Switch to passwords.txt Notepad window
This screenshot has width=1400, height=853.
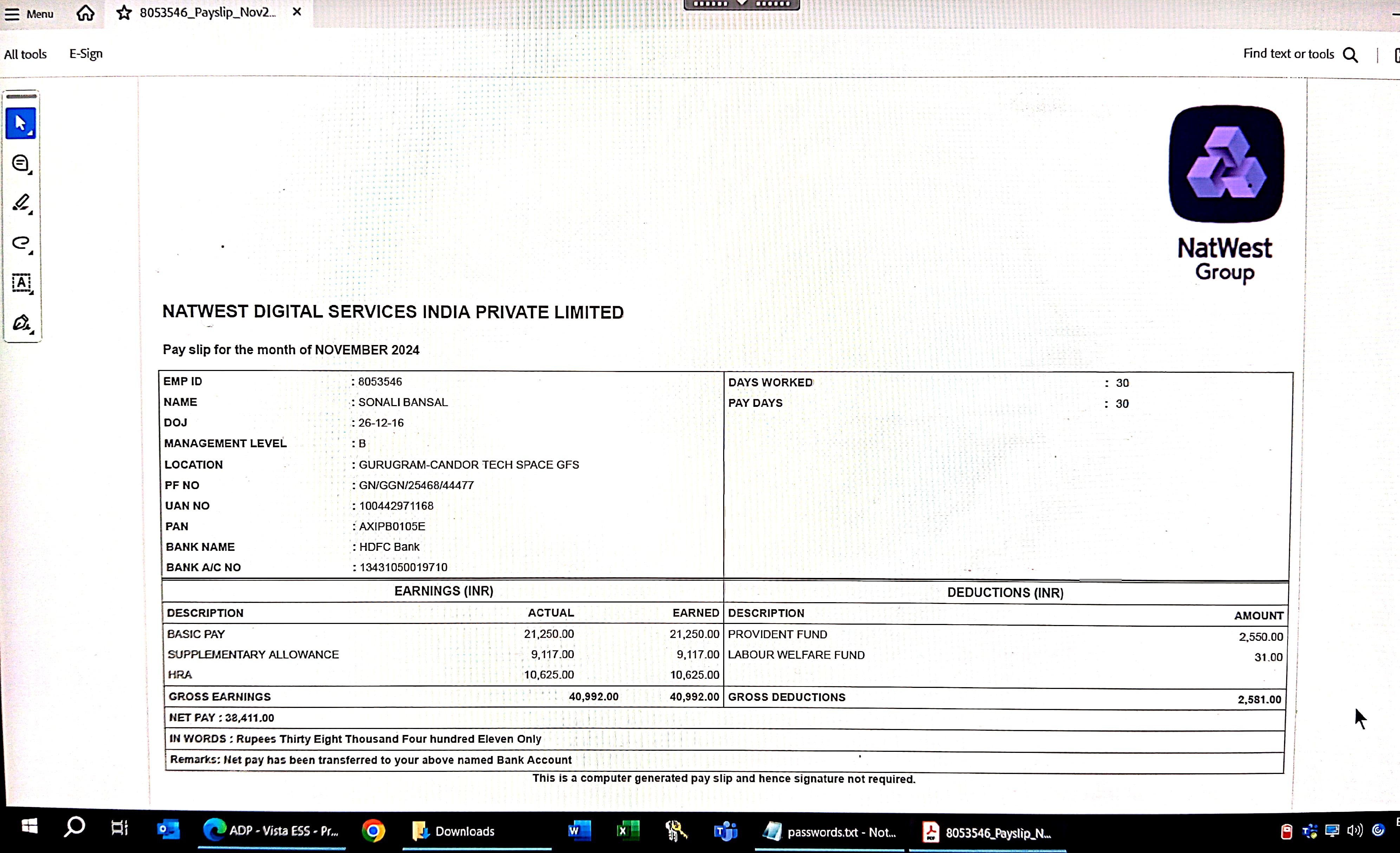point(829,832)
